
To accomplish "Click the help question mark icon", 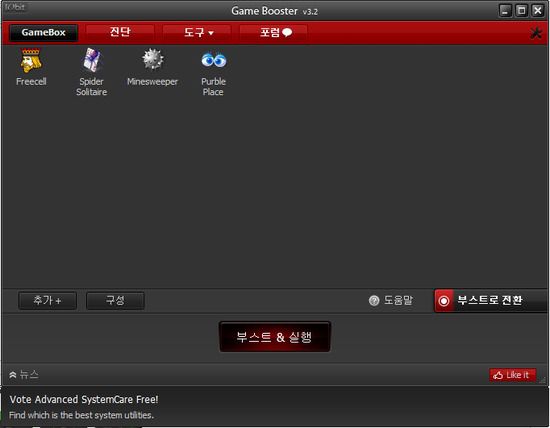I will 374,301.
